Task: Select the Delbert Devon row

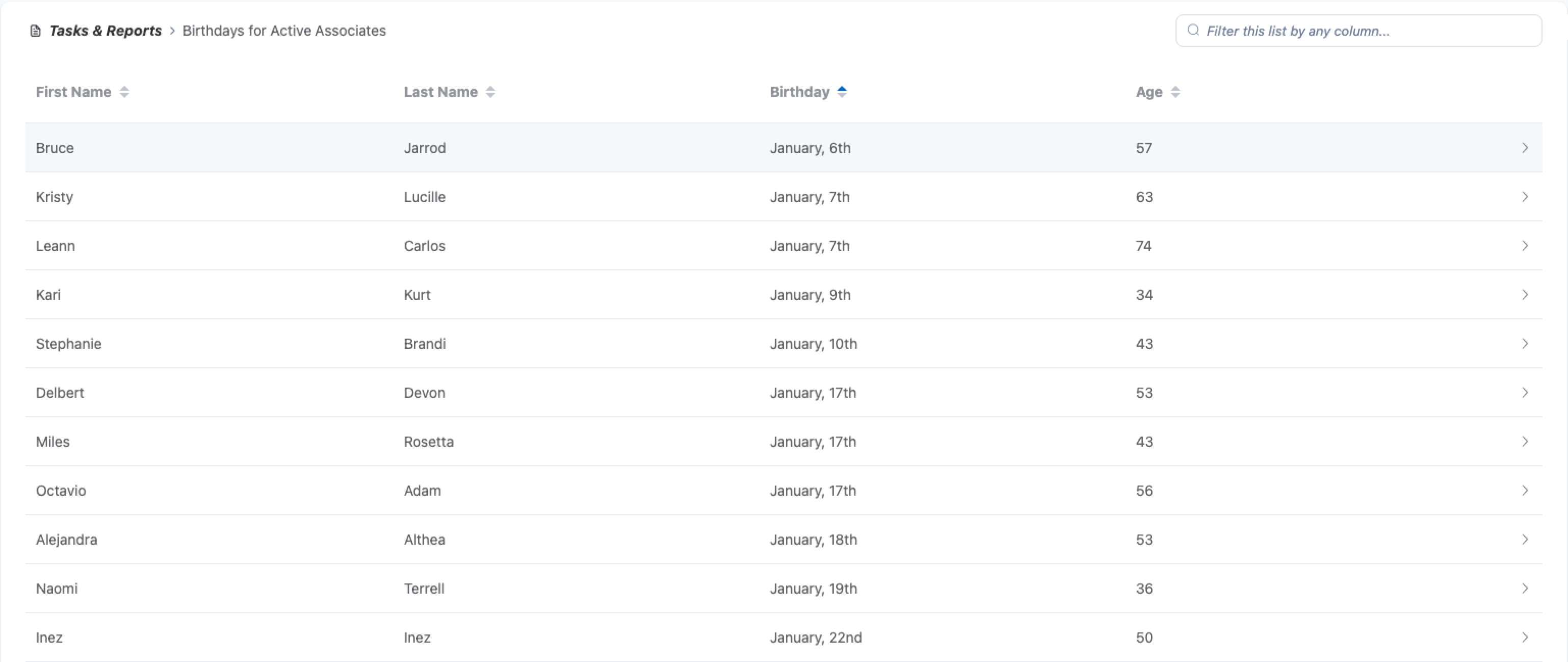Action: 783,393
